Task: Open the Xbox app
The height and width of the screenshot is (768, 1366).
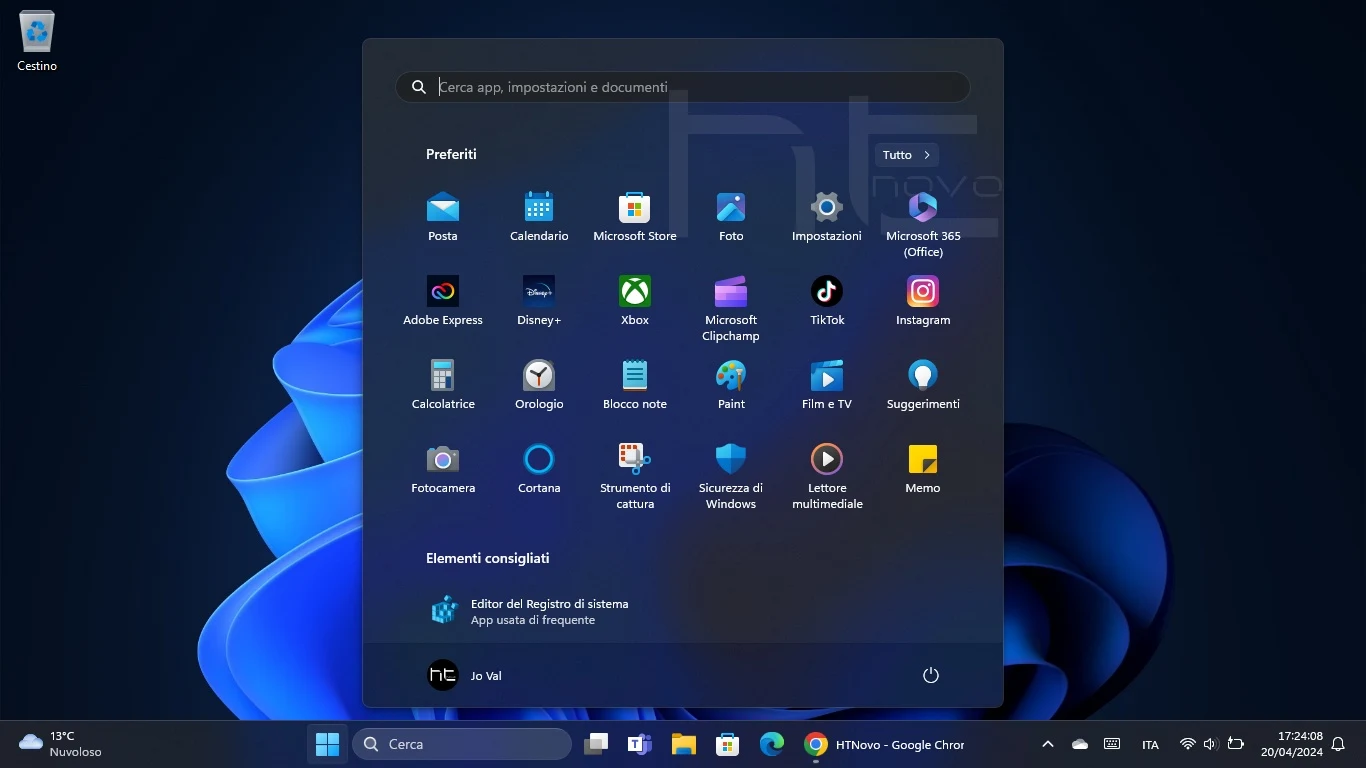Action: 635,301
